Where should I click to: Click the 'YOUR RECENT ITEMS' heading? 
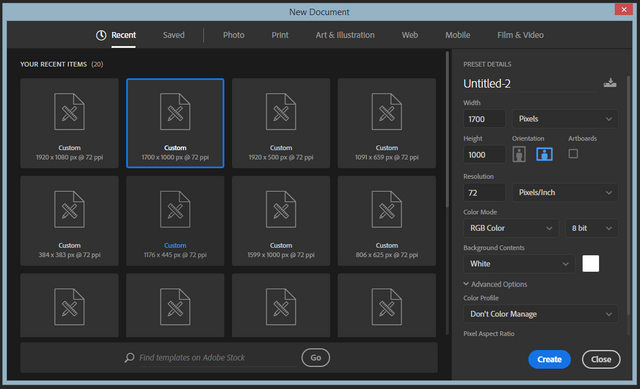pos(53,64)
